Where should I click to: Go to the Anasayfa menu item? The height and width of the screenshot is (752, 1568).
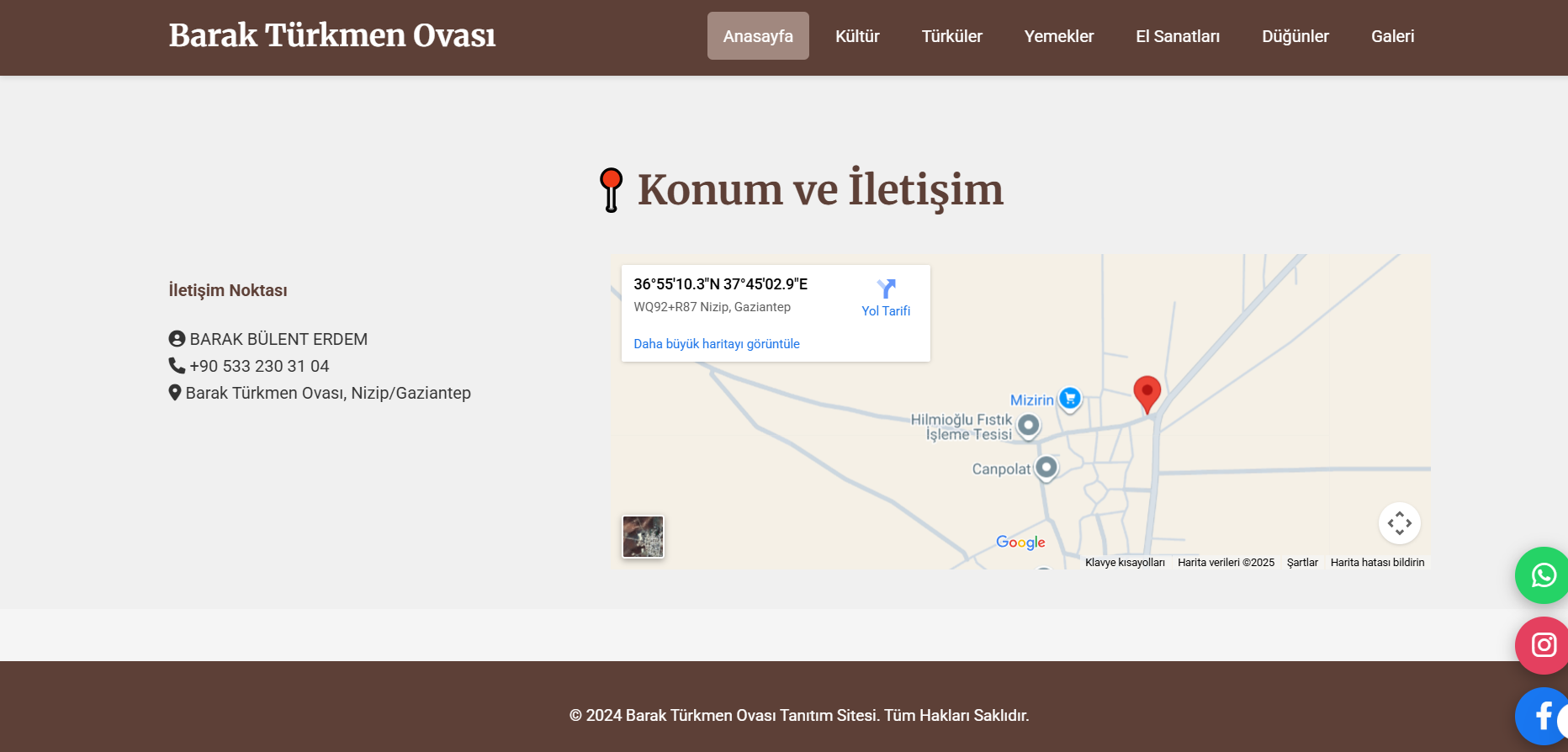758,36
